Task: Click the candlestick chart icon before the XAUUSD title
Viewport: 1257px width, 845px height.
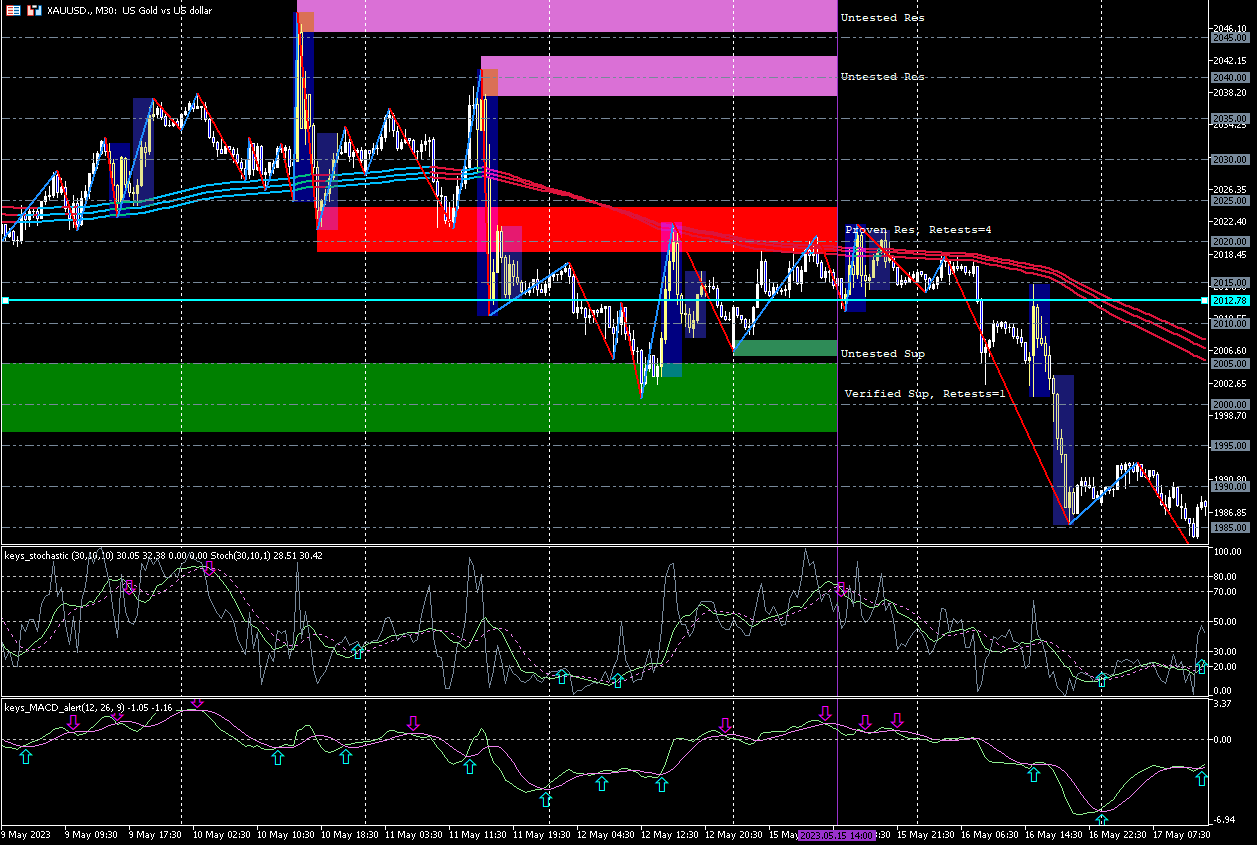Action: [33, 9]
